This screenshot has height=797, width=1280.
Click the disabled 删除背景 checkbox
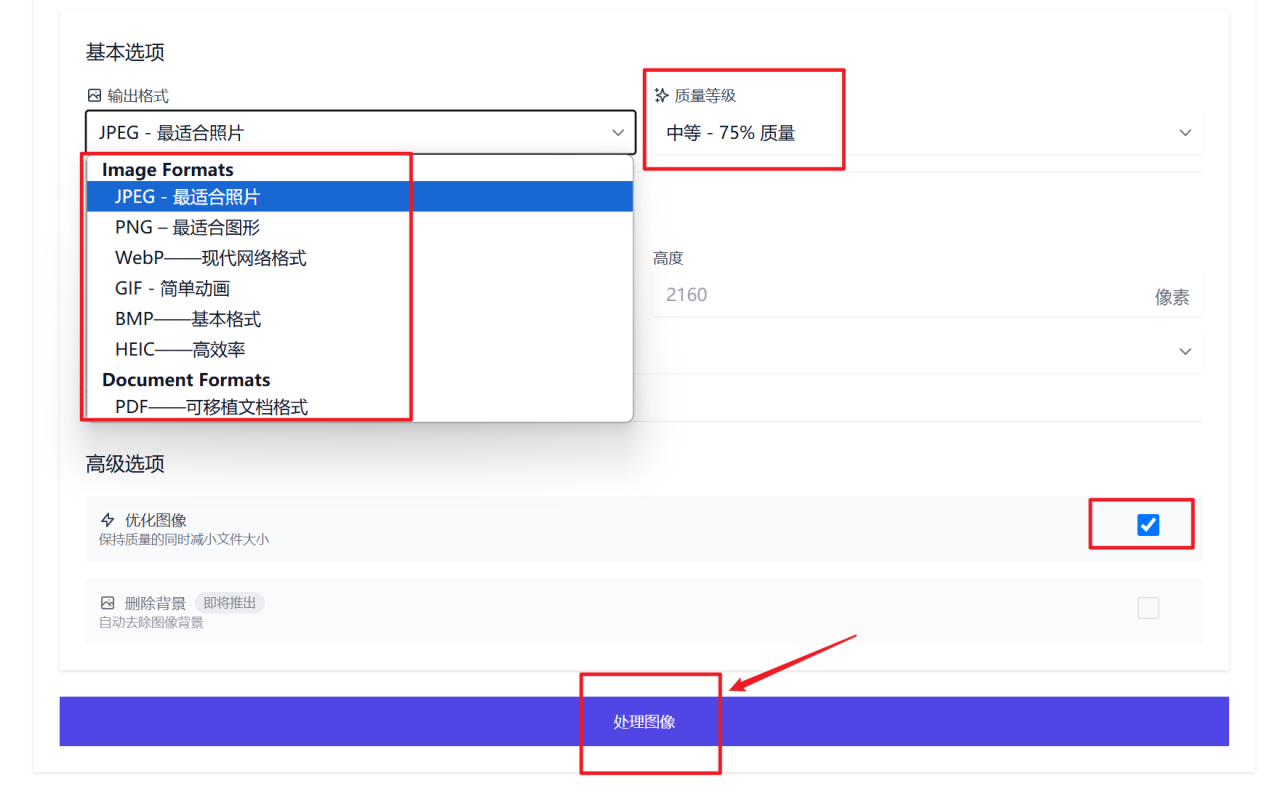click(x=1147, y=607)
